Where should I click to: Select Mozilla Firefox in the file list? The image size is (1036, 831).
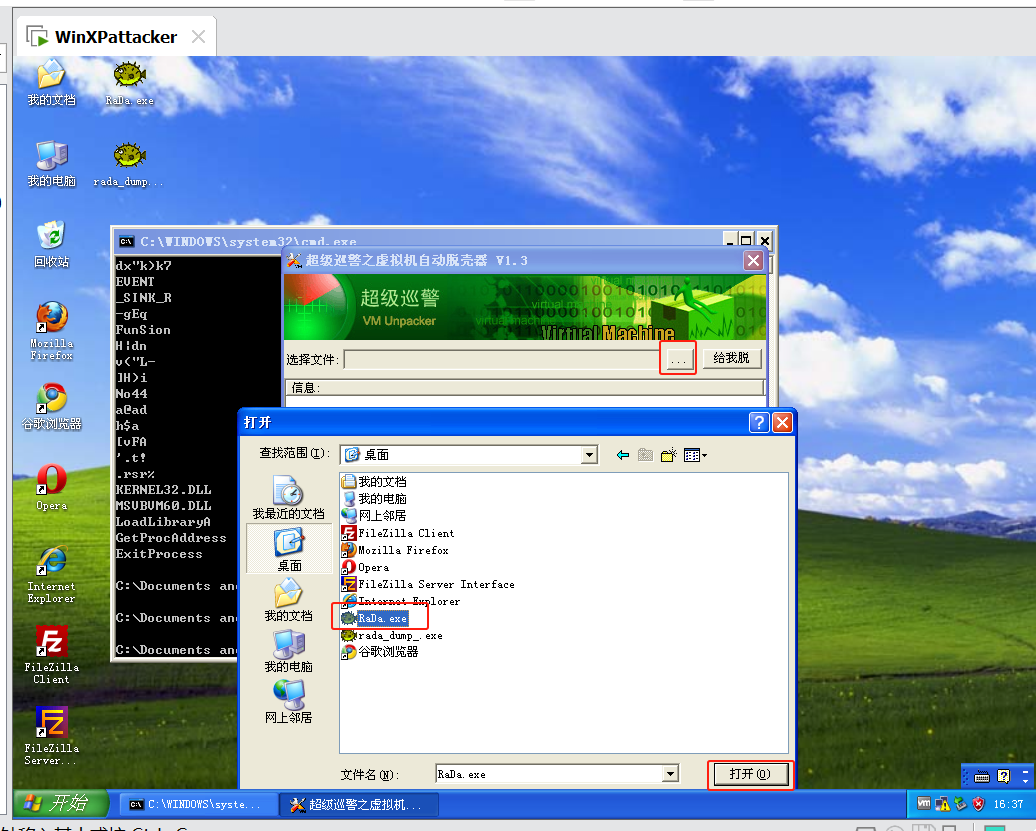(395, 550)
